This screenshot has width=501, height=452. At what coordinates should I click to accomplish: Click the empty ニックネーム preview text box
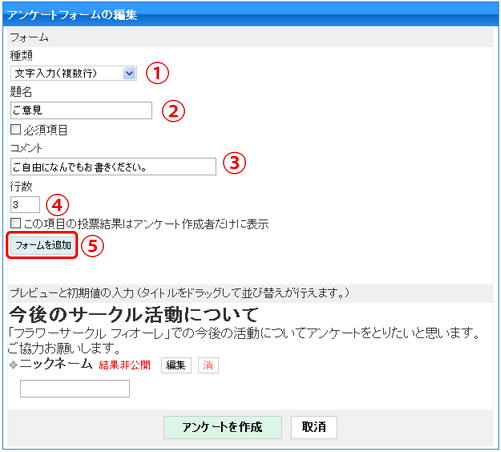tap(75, 389)
